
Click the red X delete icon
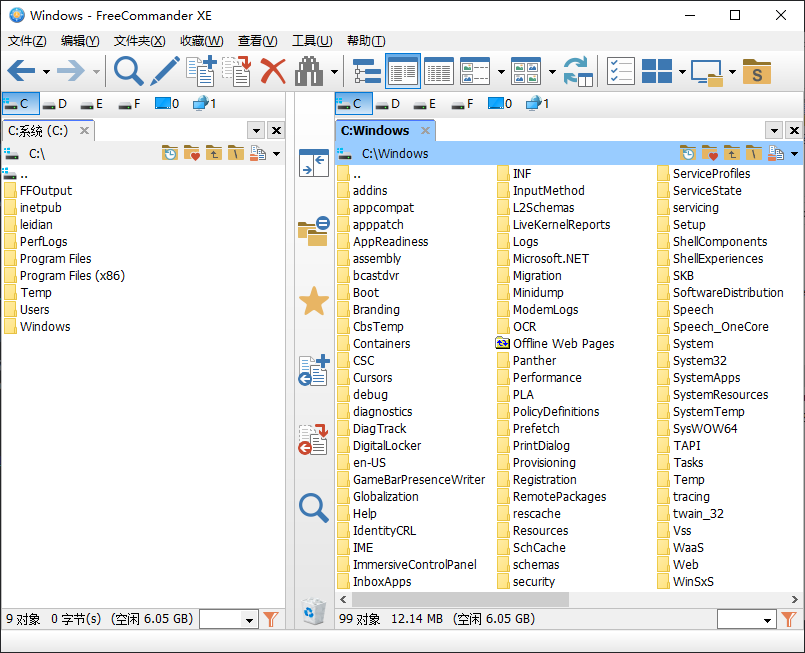[273, 71]
